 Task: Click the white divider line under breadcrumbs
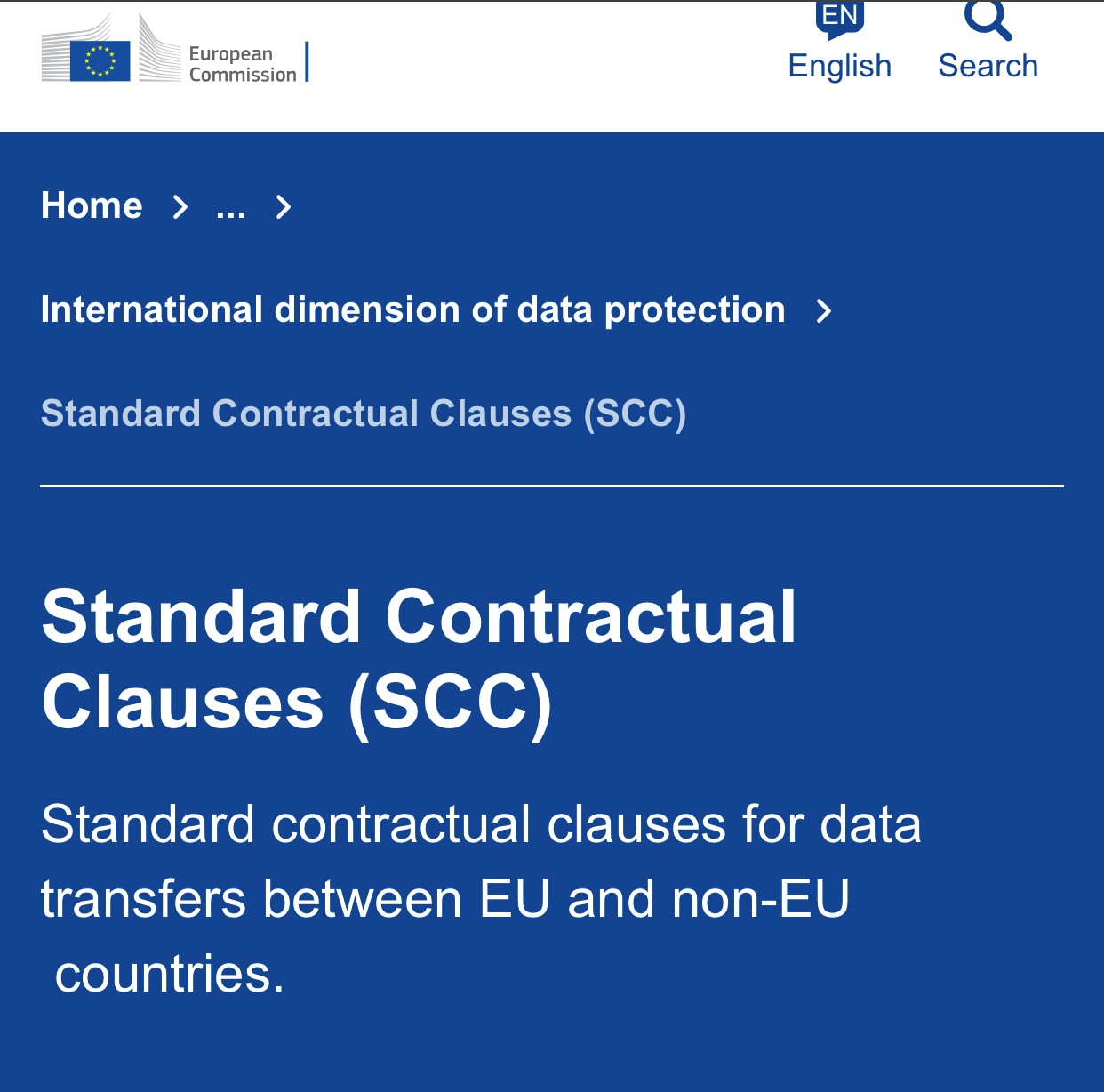coord(552,486)
